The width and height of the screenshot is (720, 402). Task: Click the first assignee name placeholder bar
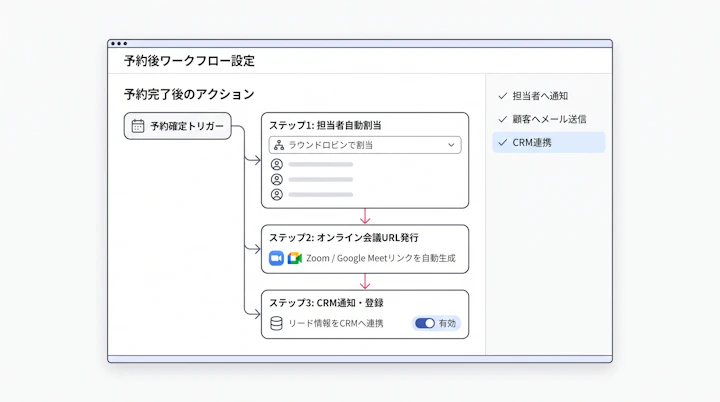[321, 164]
